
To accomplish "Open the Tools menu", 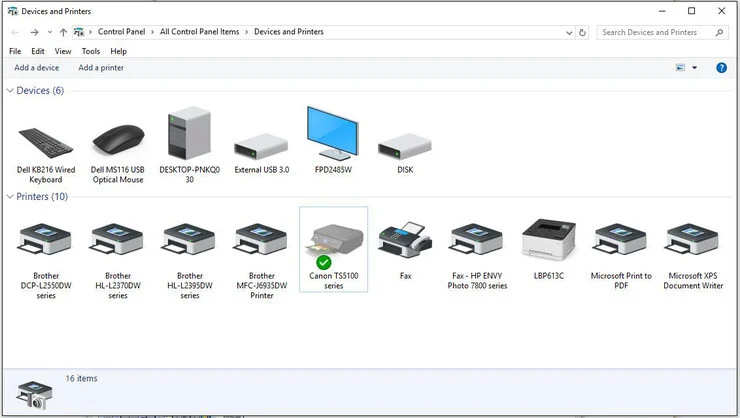I will [x=91, y=51].
